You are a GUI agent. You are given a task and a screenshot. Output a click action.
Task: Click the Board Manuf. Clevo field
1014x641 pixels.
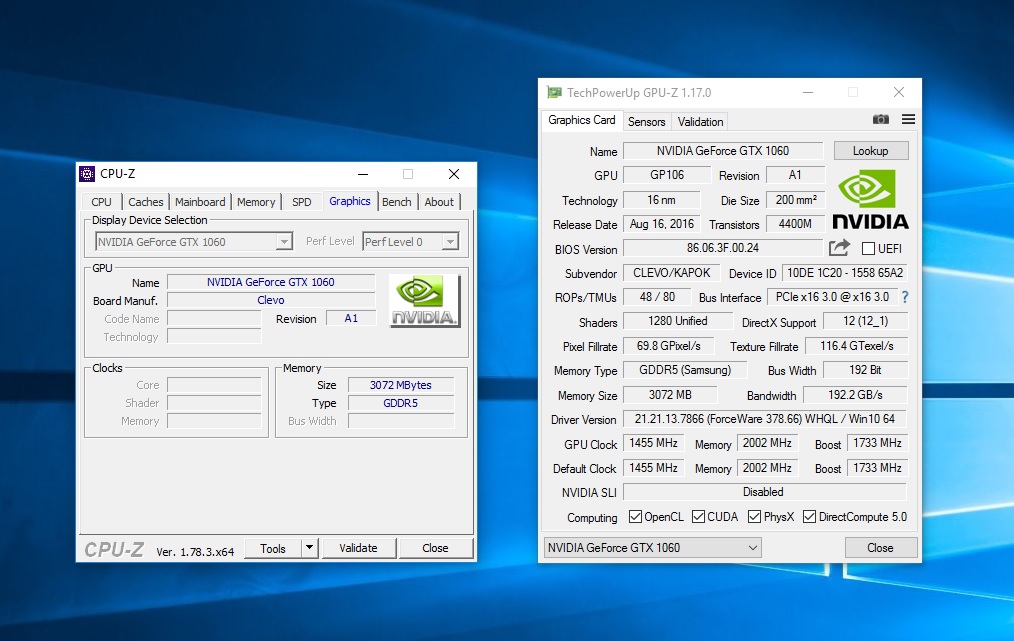(x=271, y=300)
